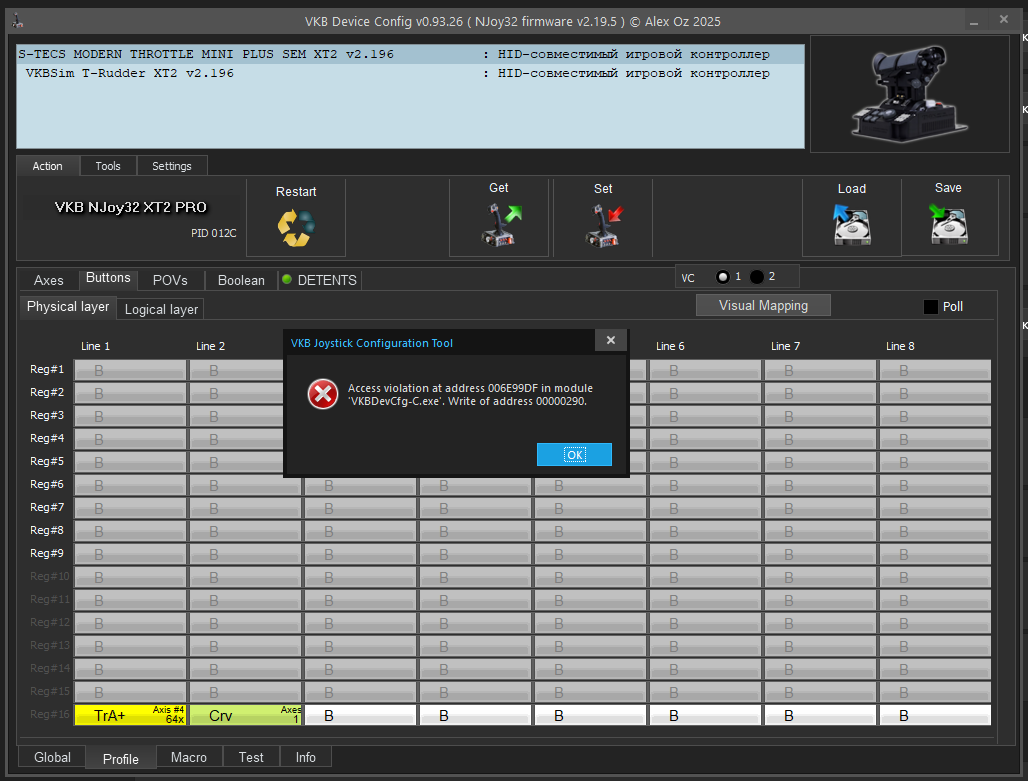
Task: Open the Boolean tab
Action: pyautogui.click(x=241, y=280)
